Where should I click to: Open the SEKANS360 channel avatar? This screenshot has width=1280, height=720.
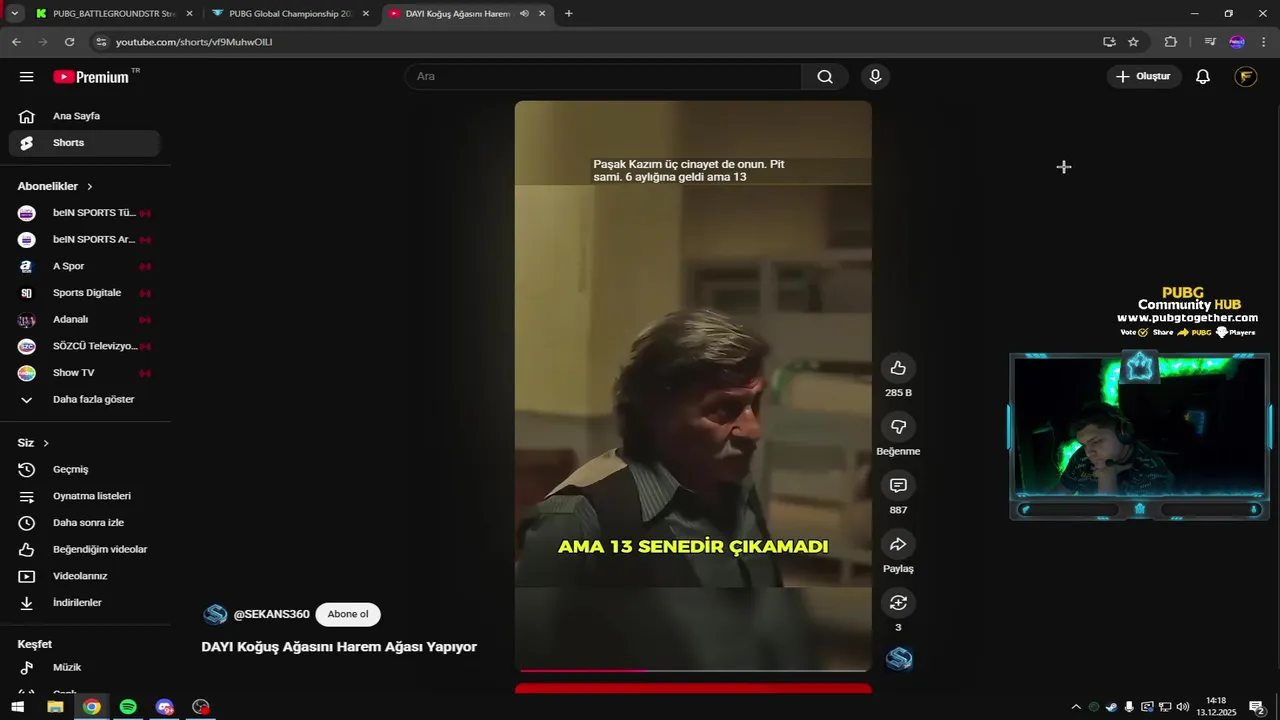215,614
